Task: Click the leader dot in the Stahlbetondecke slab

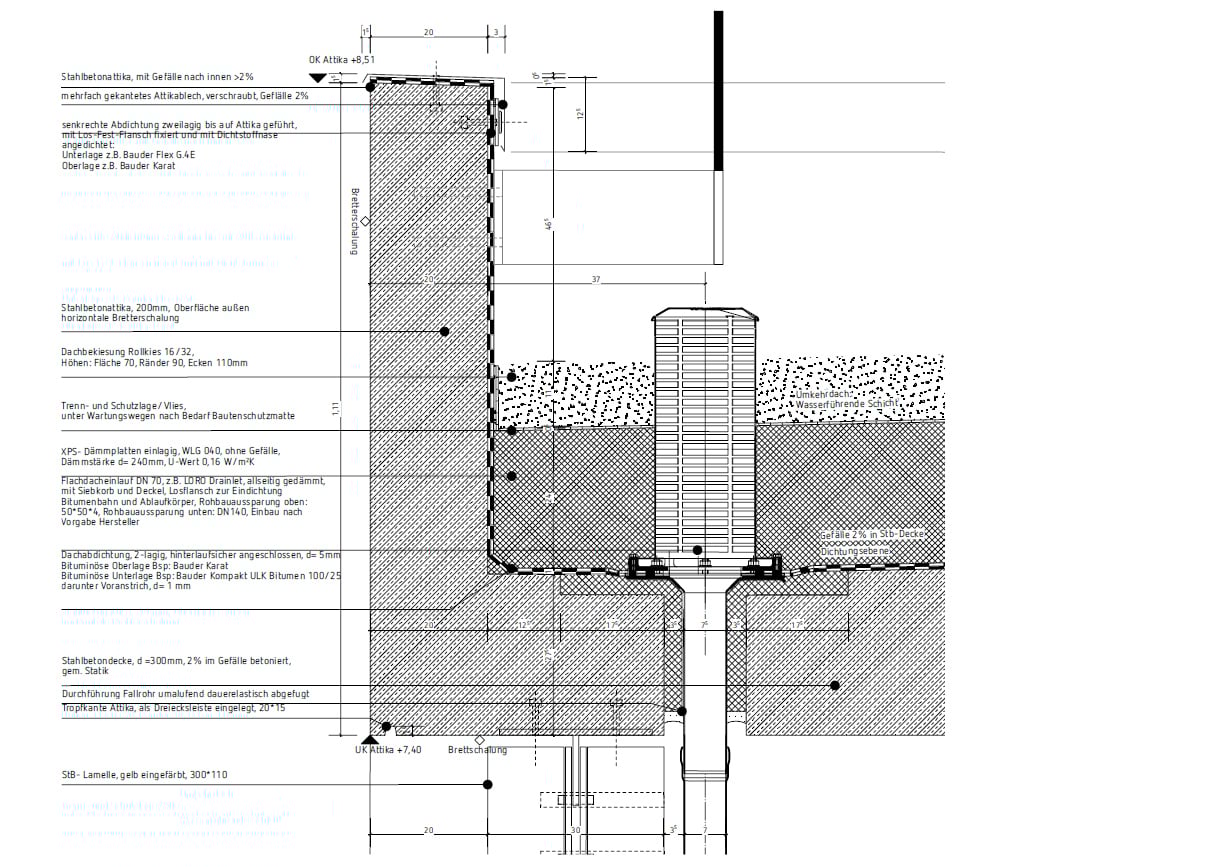Action: (834, 685)
